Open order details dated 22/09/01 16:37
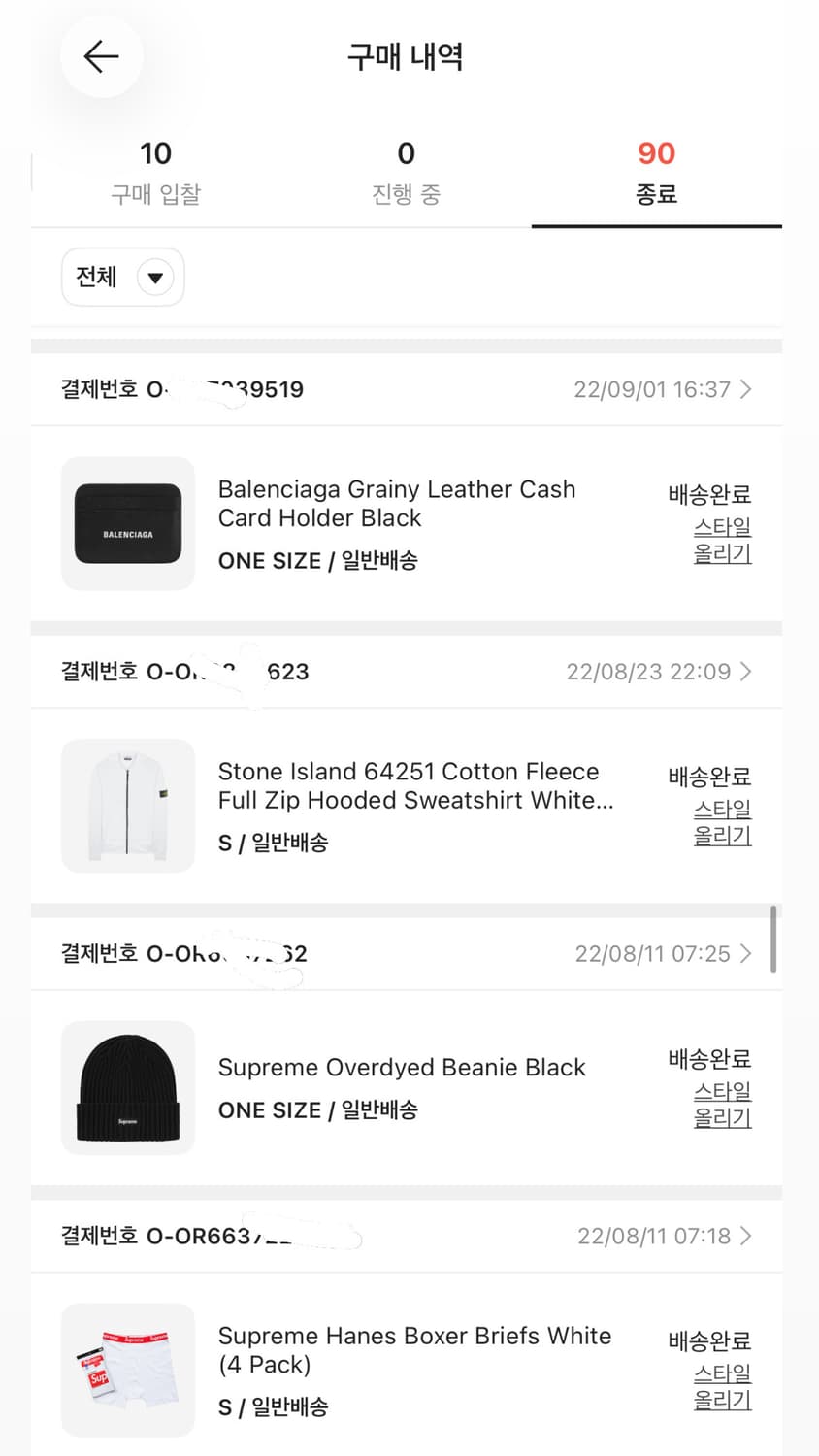The image size is (819, 1456). pos(663,389)
